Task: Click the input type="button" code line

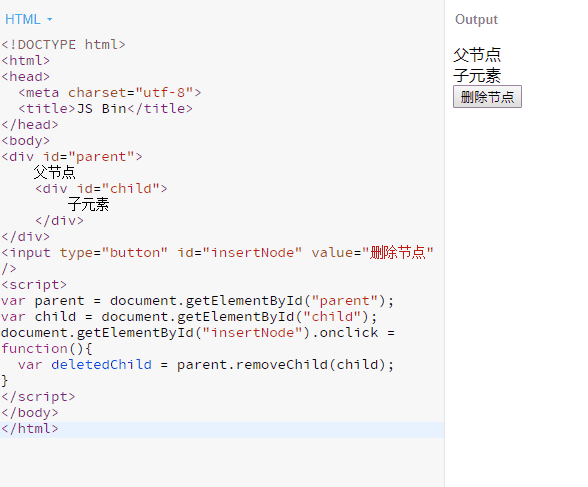Action: (x=218, y=253)
